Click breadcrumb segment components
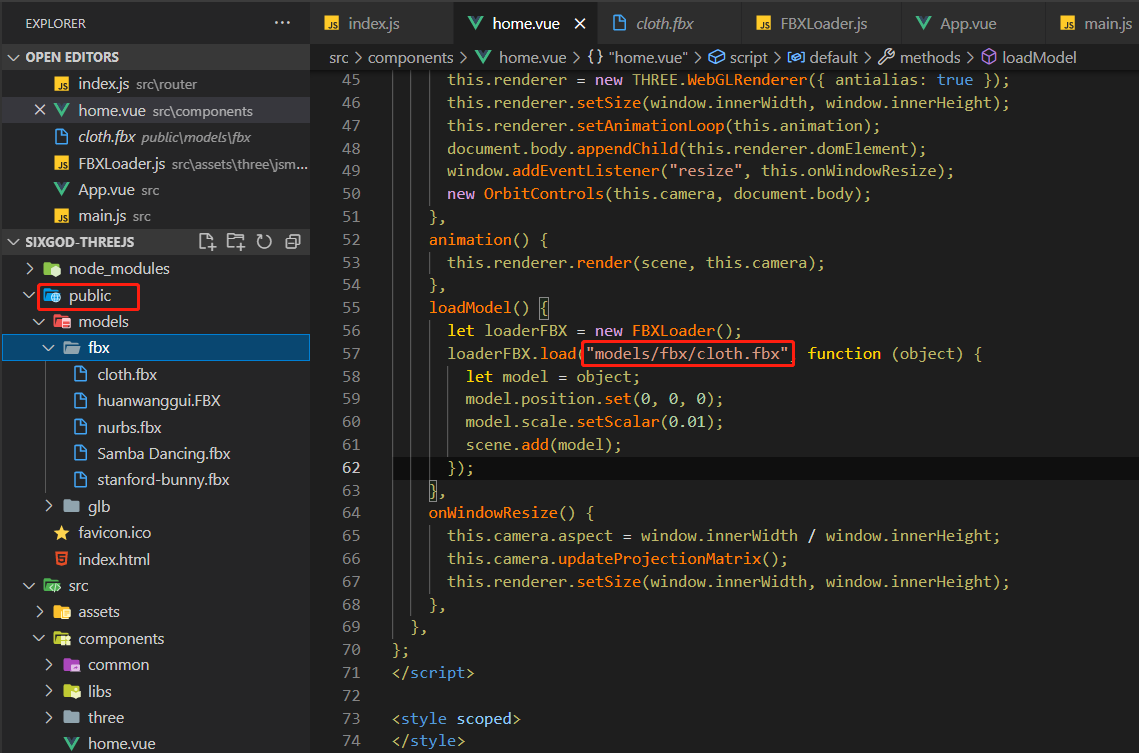 (410, 57)
